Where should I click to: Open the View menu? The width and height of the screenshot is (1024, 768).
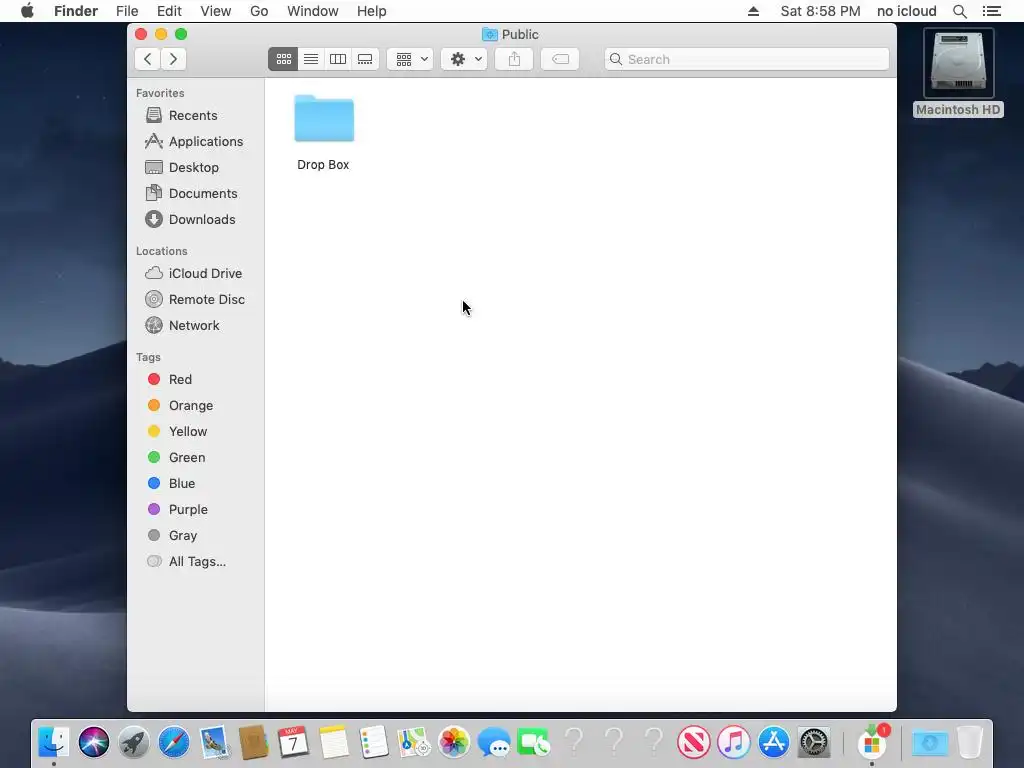coord(216,11)
